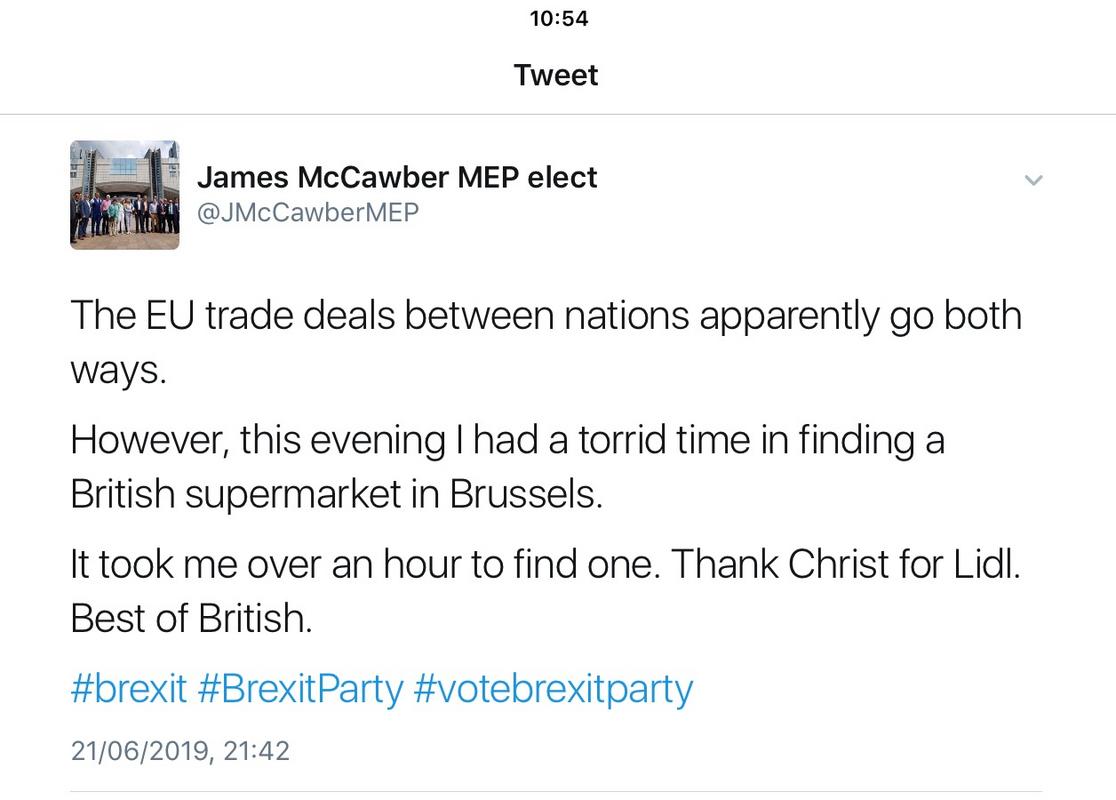
Task: Click the "Best of British." line
Action: (192, 619)
